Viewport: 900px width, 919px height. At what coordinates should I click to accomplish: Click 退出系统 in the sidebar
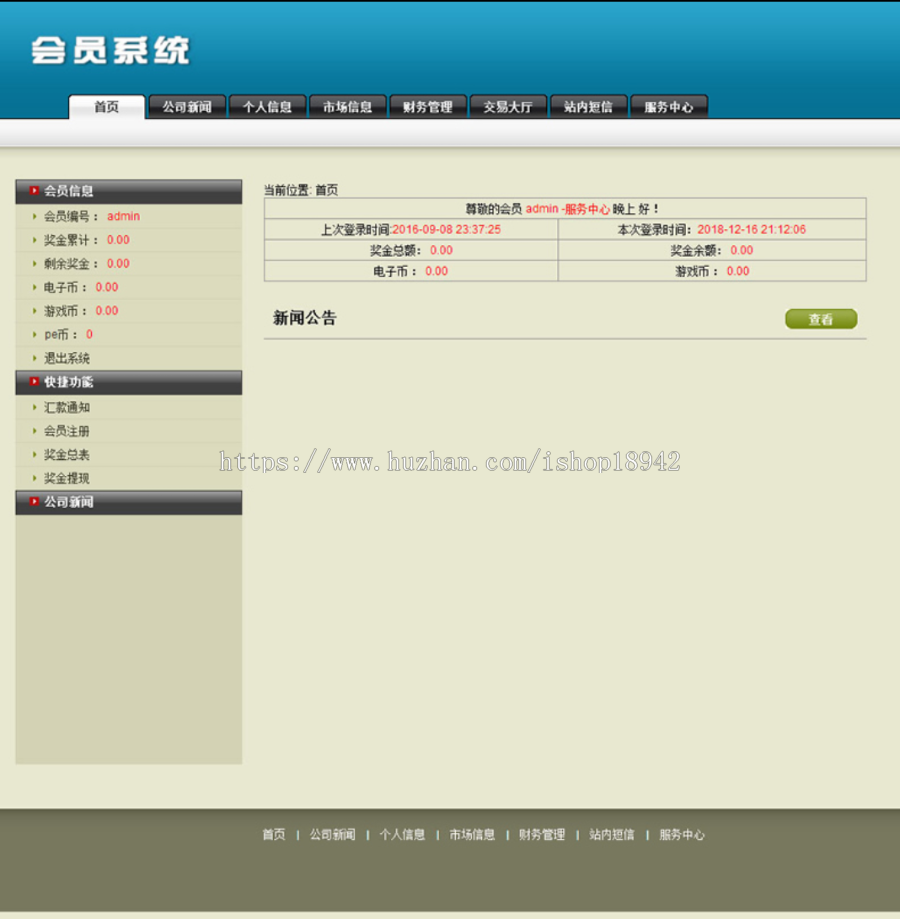[x=67, y=358]
